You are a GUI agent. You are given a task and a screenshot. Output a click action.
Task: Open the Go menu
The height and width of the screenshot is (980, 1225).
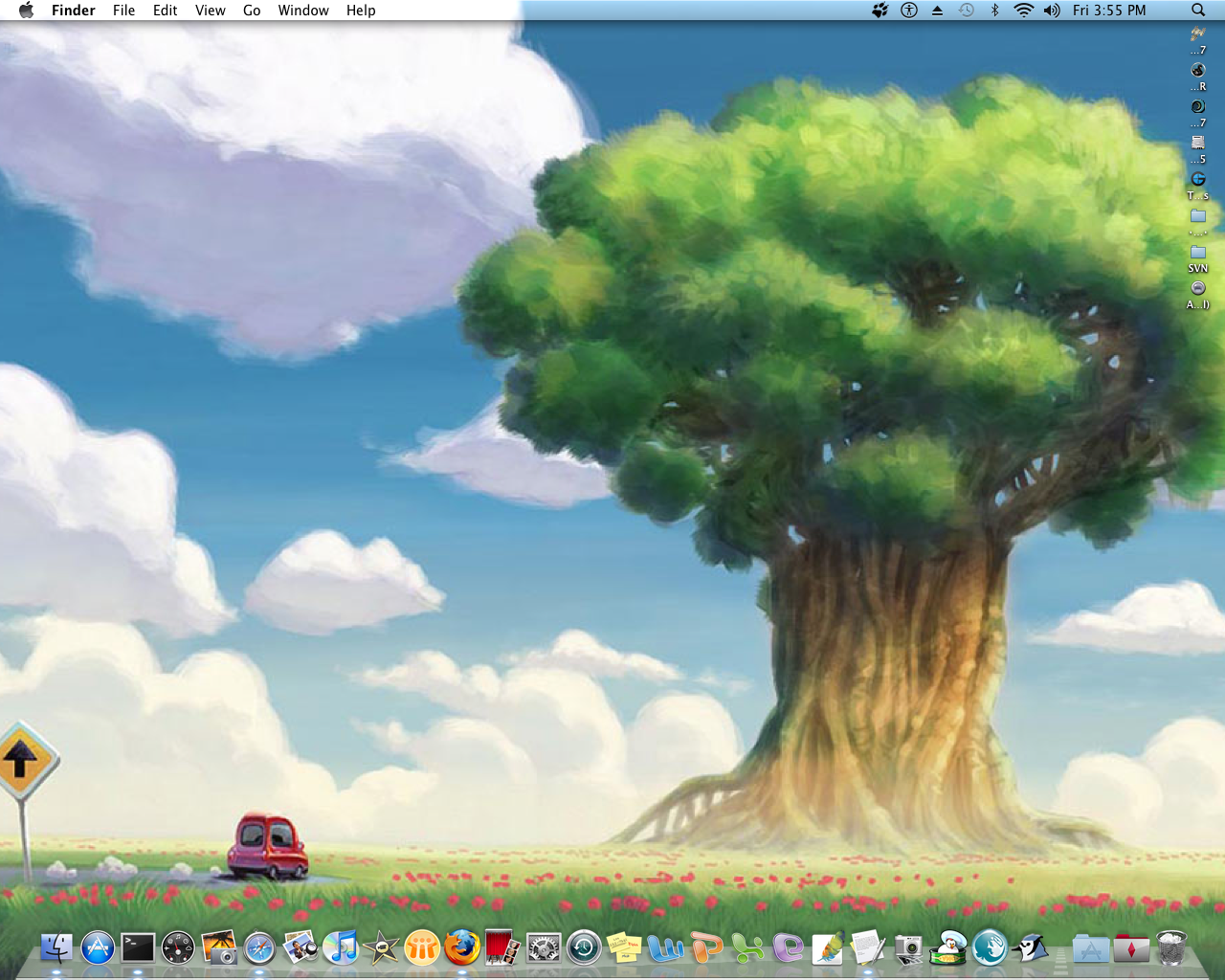tap(252, 11)
